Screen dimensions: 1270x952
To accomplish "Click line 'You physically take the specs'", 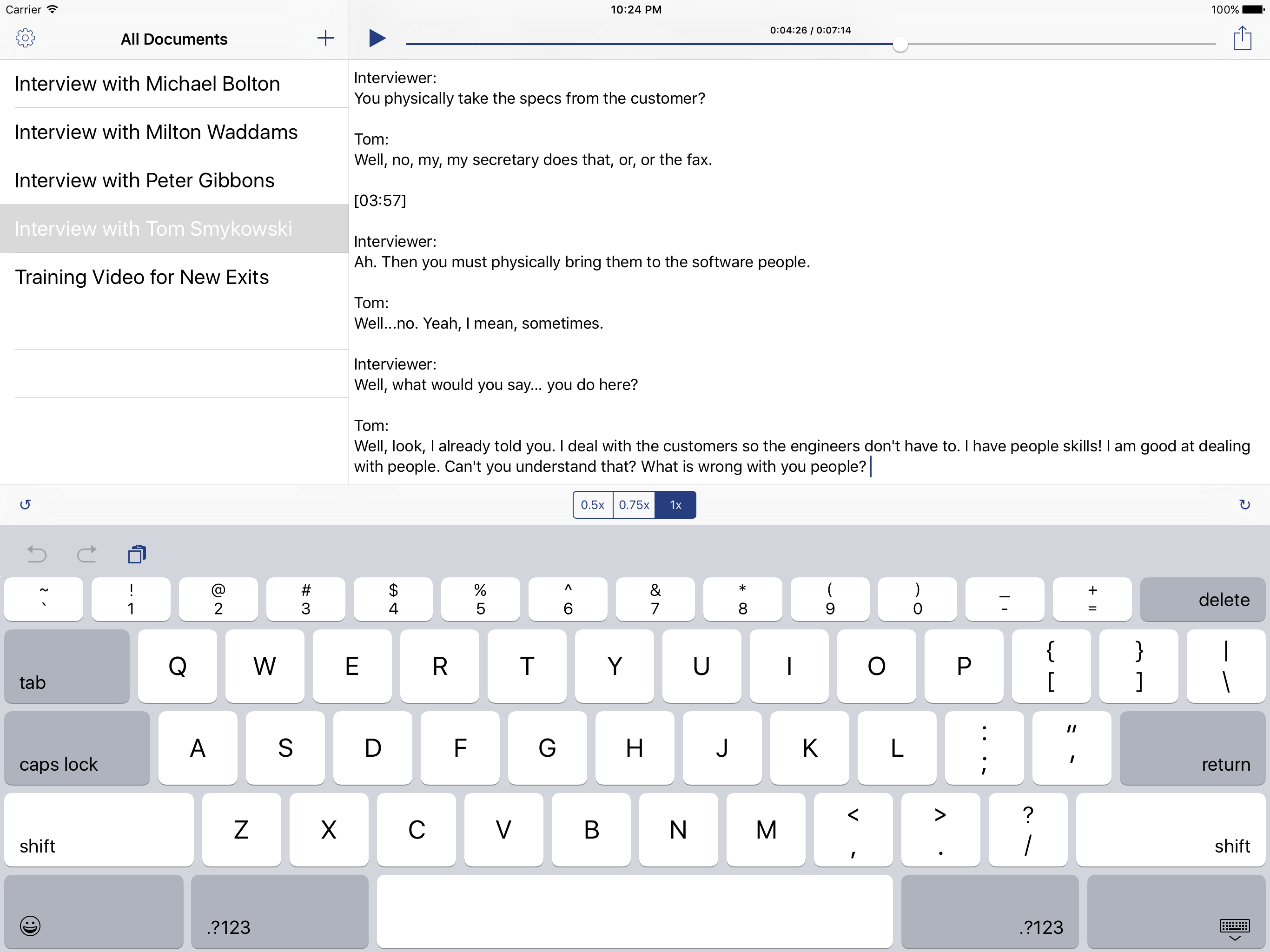I will (x=529, y=98).
